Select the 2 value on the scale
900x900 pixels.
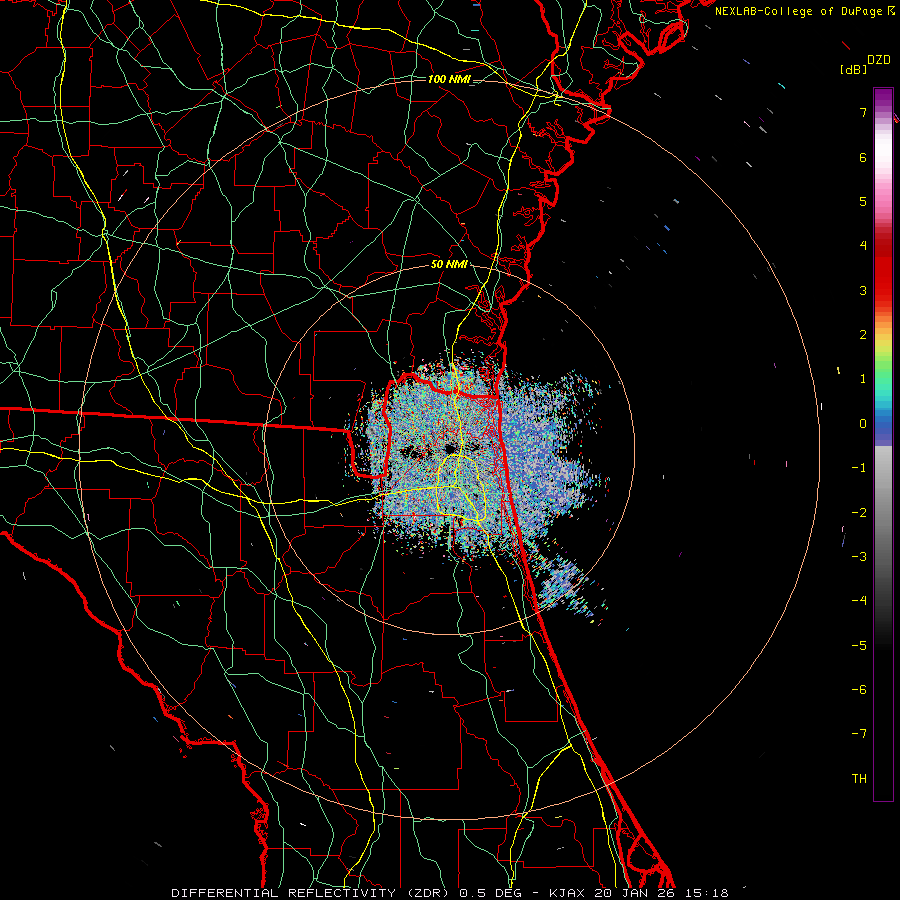(x=863, y=335)
